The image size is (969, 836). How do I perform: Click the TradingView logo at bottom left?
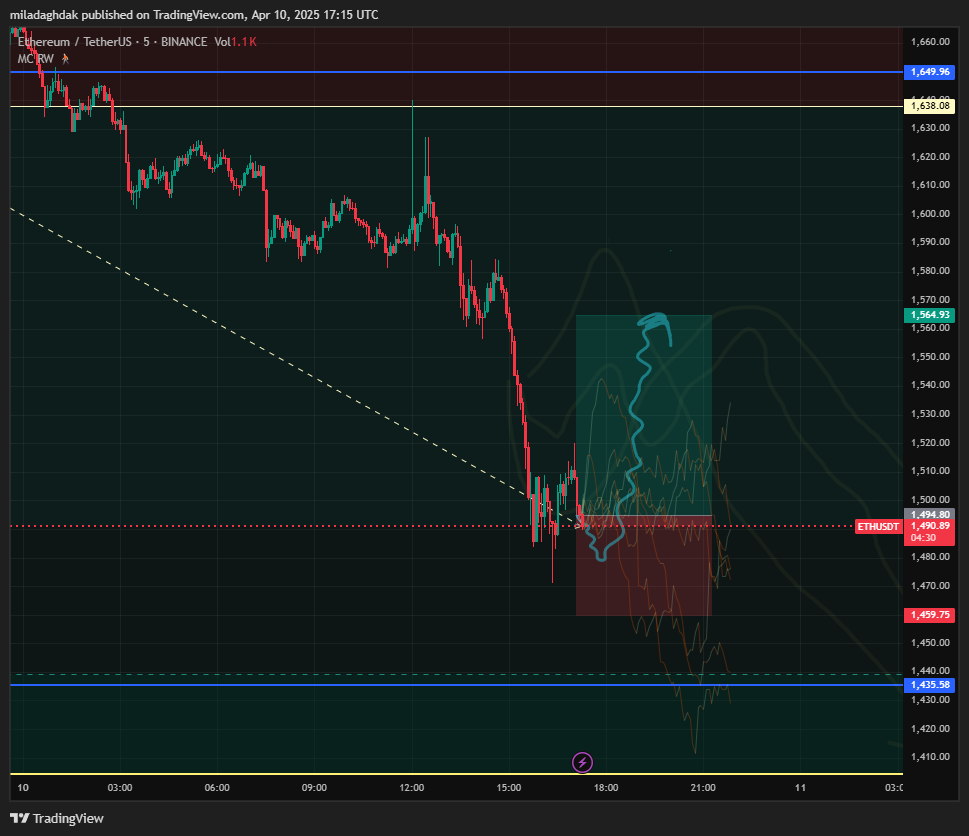point(57,818)
